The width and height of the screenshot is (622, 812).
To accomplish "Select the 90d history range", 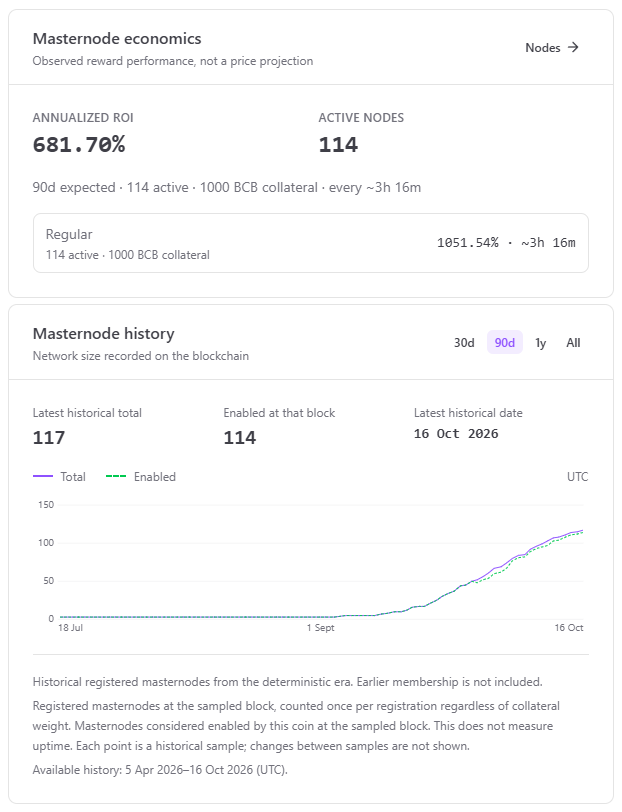I will click(x=504, y=343).
